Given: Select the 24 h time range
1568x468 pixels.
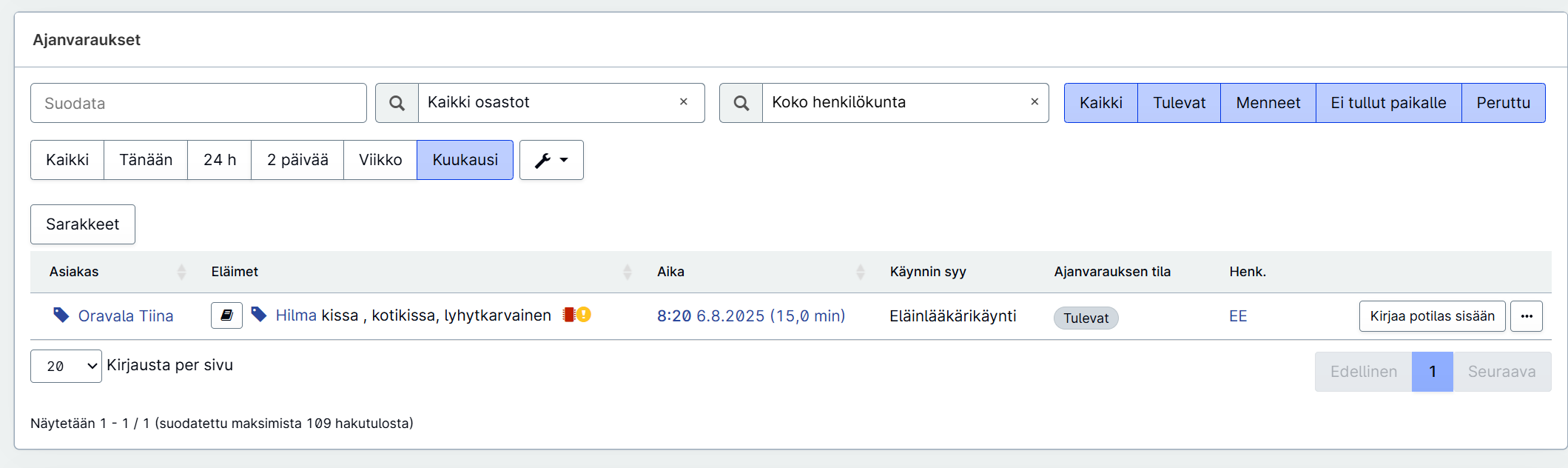Looking at the screenshot, I should coord(220,160).
